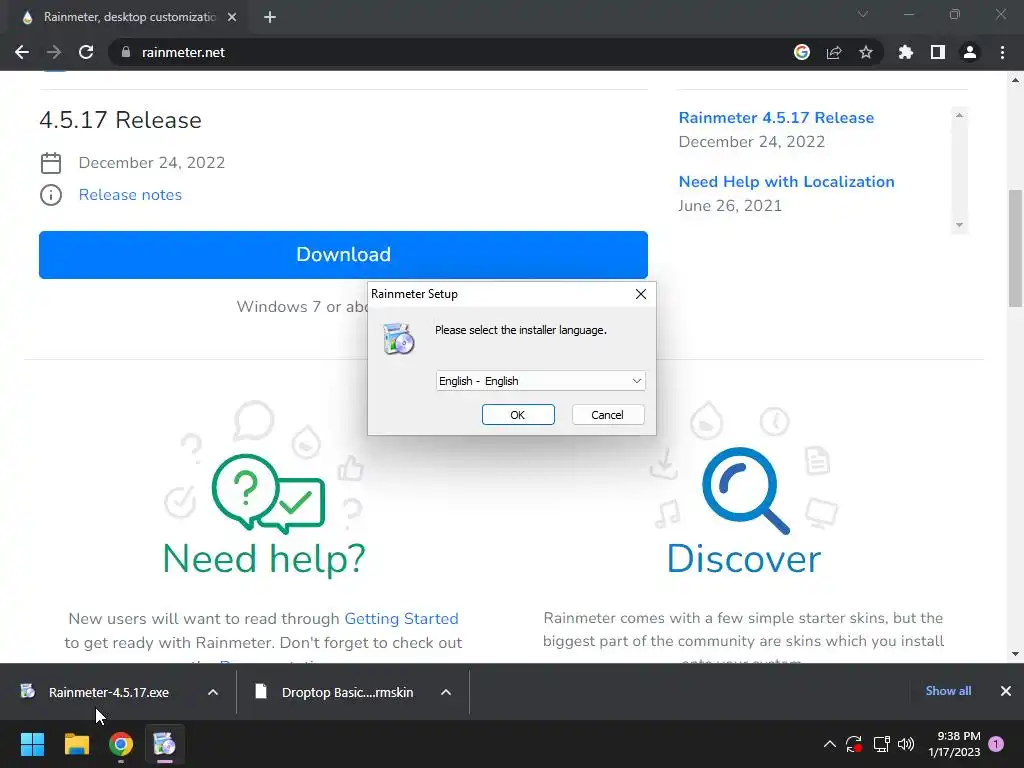Click the page vertical scrollbar thumb
The image size is (1024, 768).
point(1015,248)
